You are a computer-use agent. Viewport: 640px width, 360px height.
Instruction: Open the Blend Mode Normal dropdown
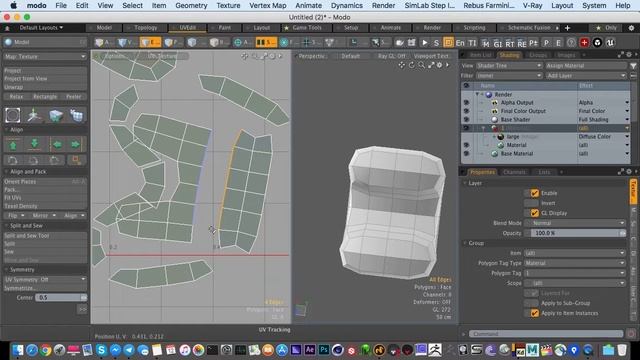click(575, 223)
